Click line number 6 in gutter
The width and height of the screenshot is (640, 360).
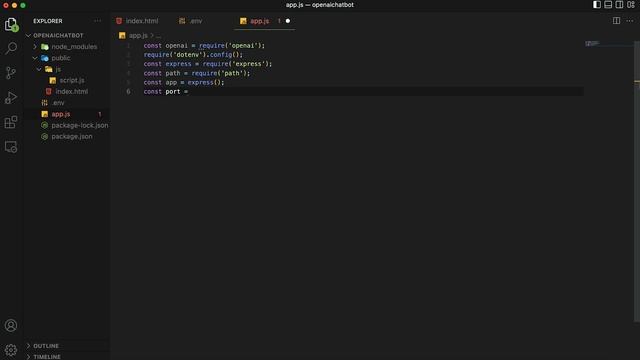[x=128, y=91]
